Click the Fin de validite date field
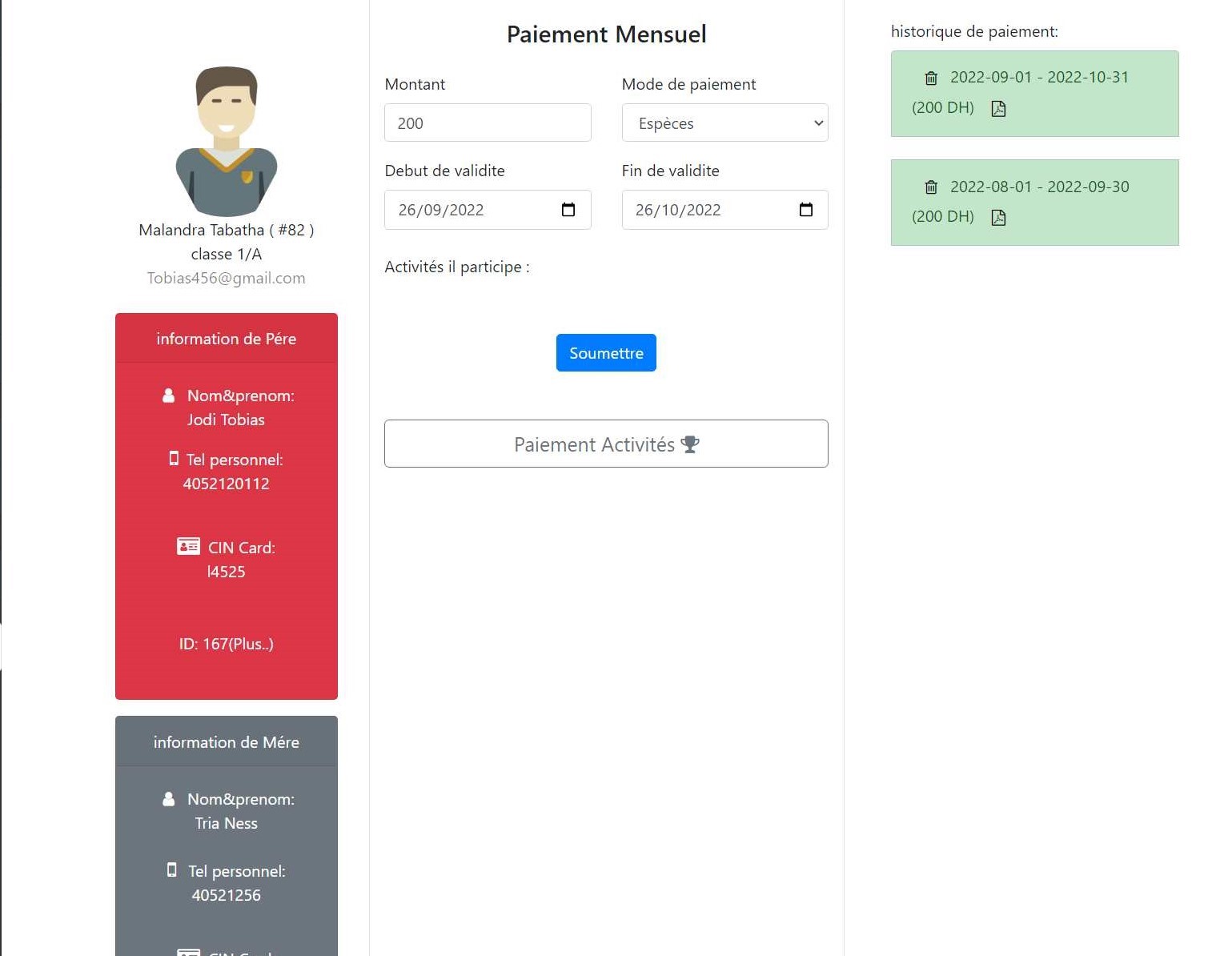 click(708, 210)
